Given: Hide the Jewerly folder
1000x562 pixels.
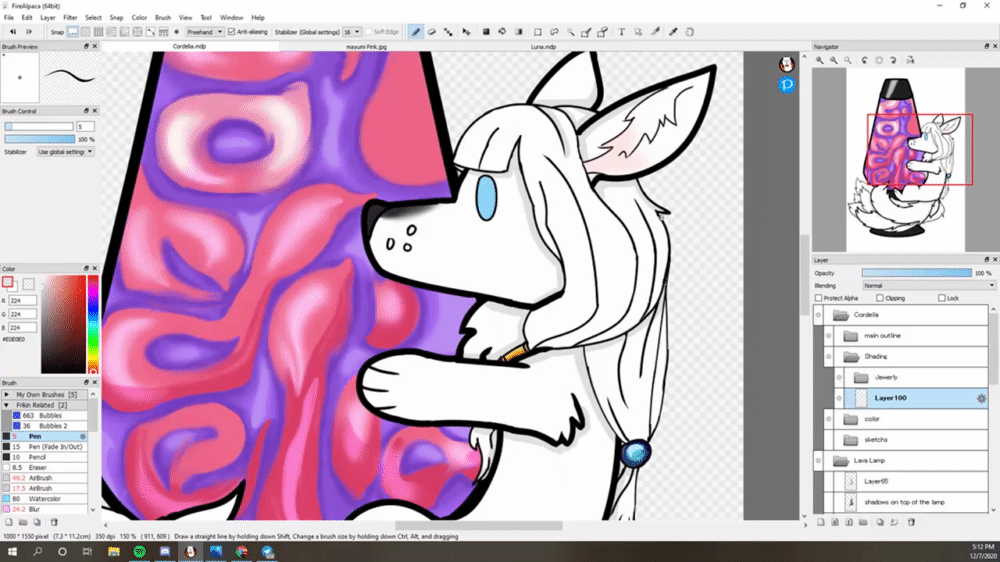Looking at the screenshot, I should click(x=839, y=378).
